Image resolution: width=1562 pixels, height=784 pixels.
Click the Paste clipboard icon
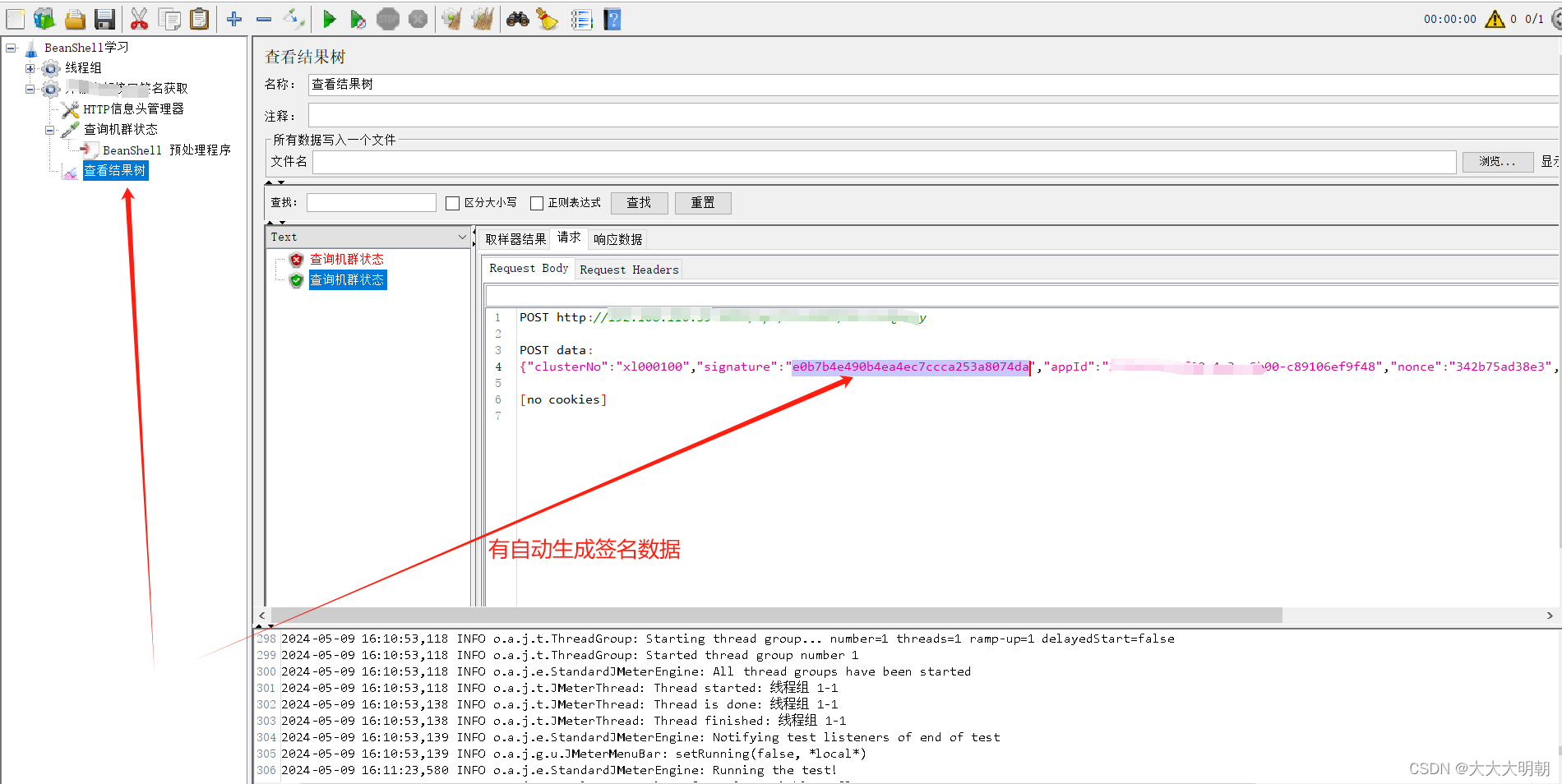point(199,19)
